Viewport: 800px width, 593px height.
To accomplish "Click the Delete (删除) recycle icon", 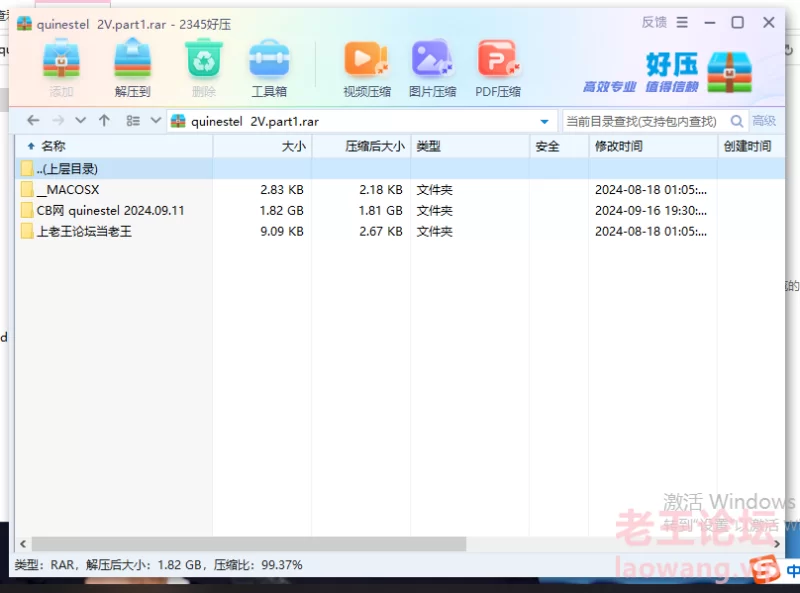I will tap(204, 60).
